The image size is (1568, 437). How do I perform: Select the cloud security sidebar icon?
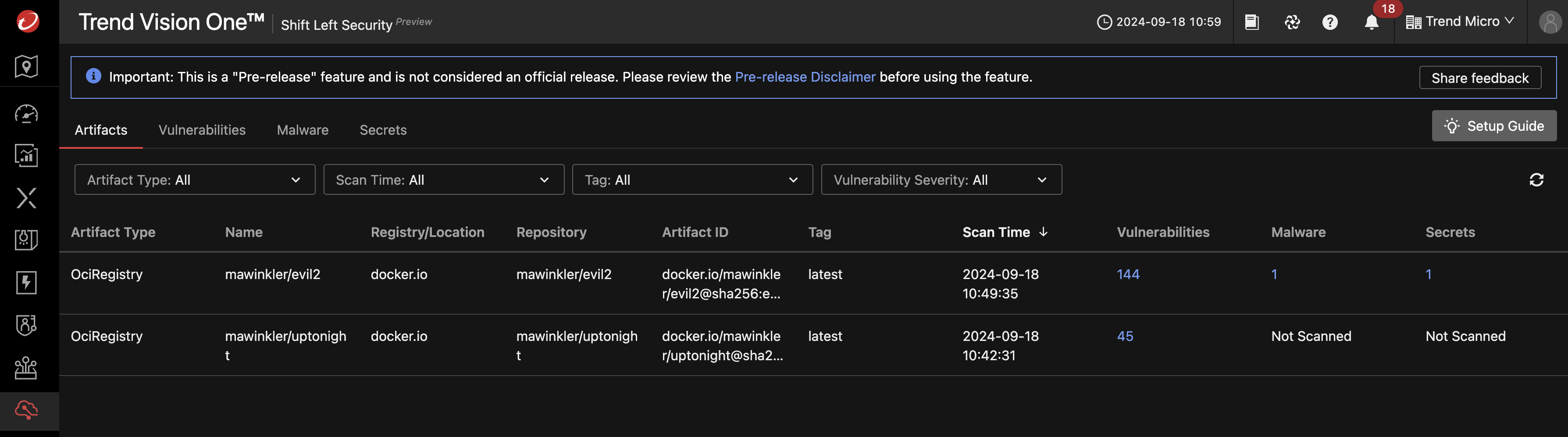pyautogui.click(x=26, y=410)
